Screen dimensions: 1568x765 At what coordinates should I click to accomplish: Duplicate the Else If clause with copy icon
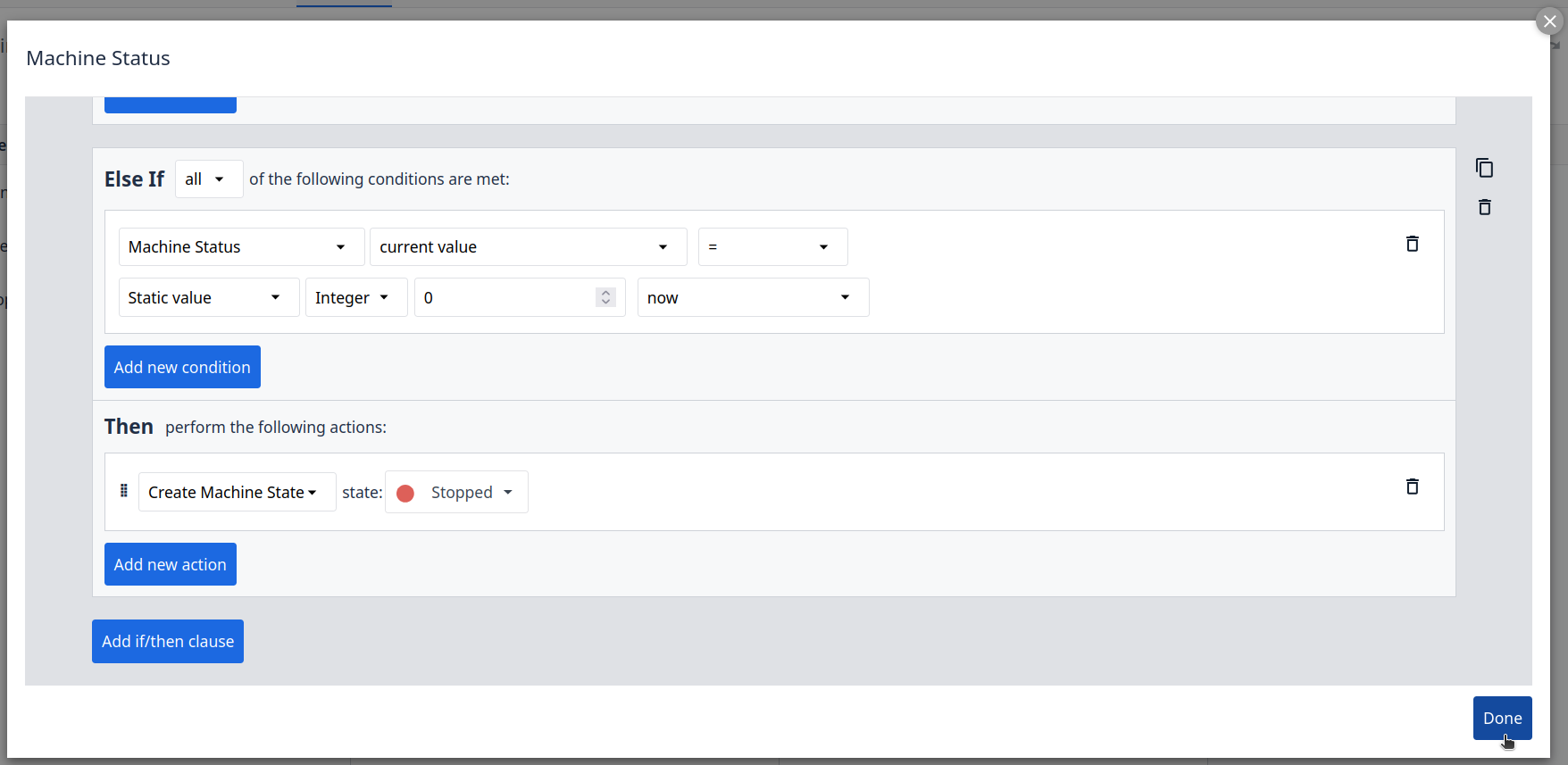pyautogui.click(x=1484, y=168)
